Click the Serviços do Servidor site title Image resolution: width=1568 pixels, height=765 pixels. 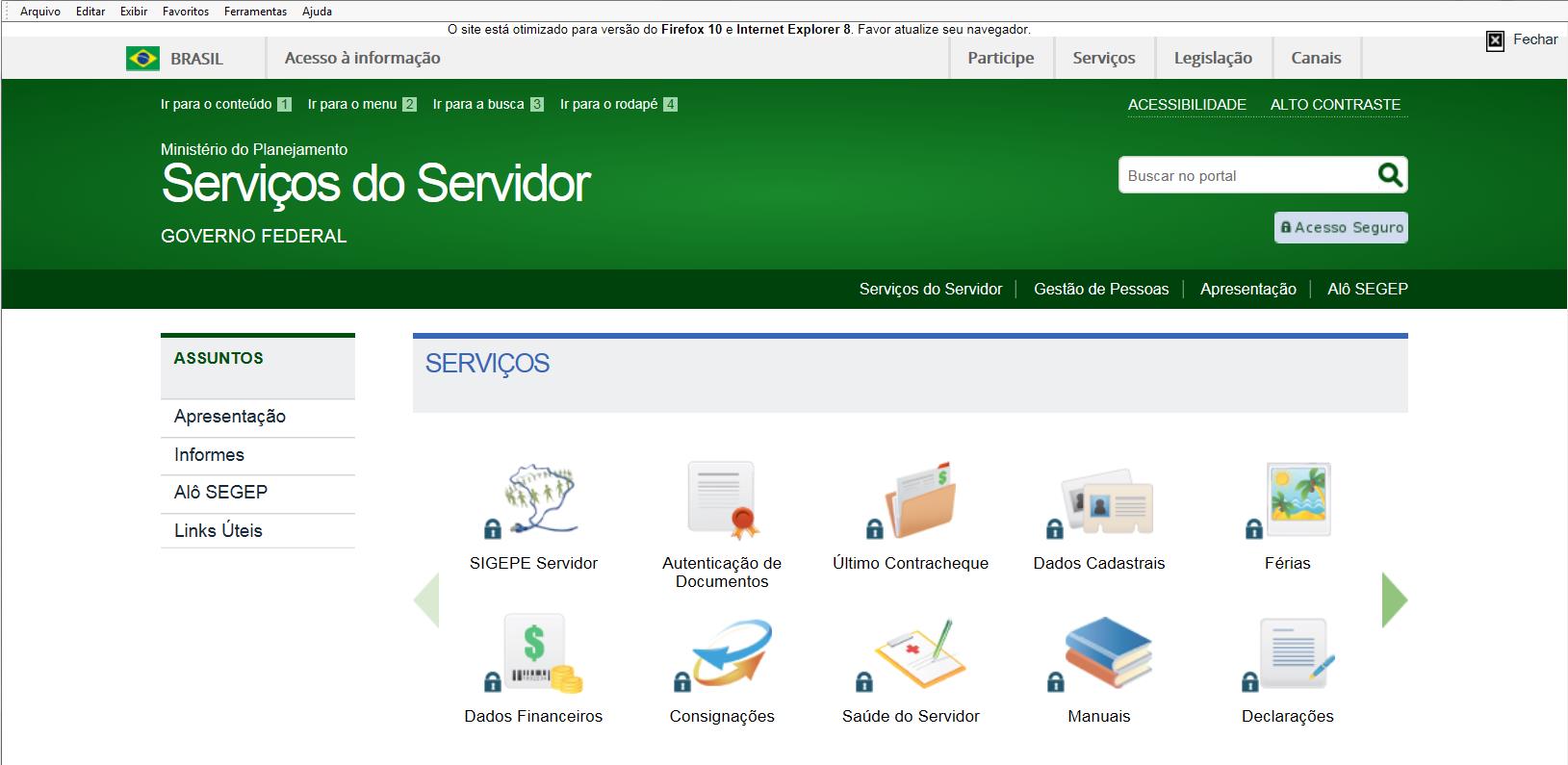[376, 183]
